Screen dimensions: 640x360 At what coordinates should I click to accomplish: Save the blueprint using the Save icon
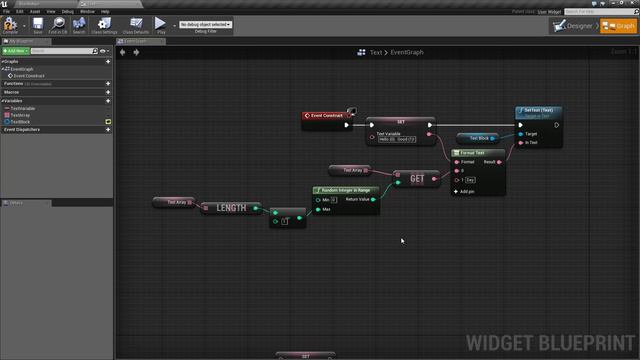[38, 25]
